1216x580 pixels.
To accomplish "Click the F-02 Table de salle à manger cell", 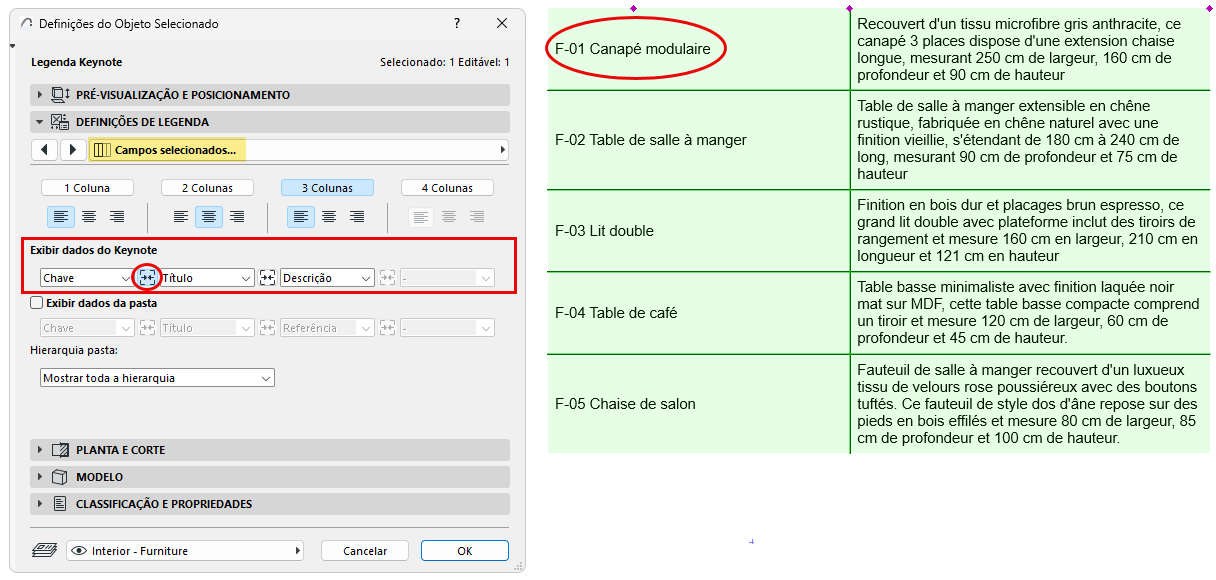I will click(698, 140).
